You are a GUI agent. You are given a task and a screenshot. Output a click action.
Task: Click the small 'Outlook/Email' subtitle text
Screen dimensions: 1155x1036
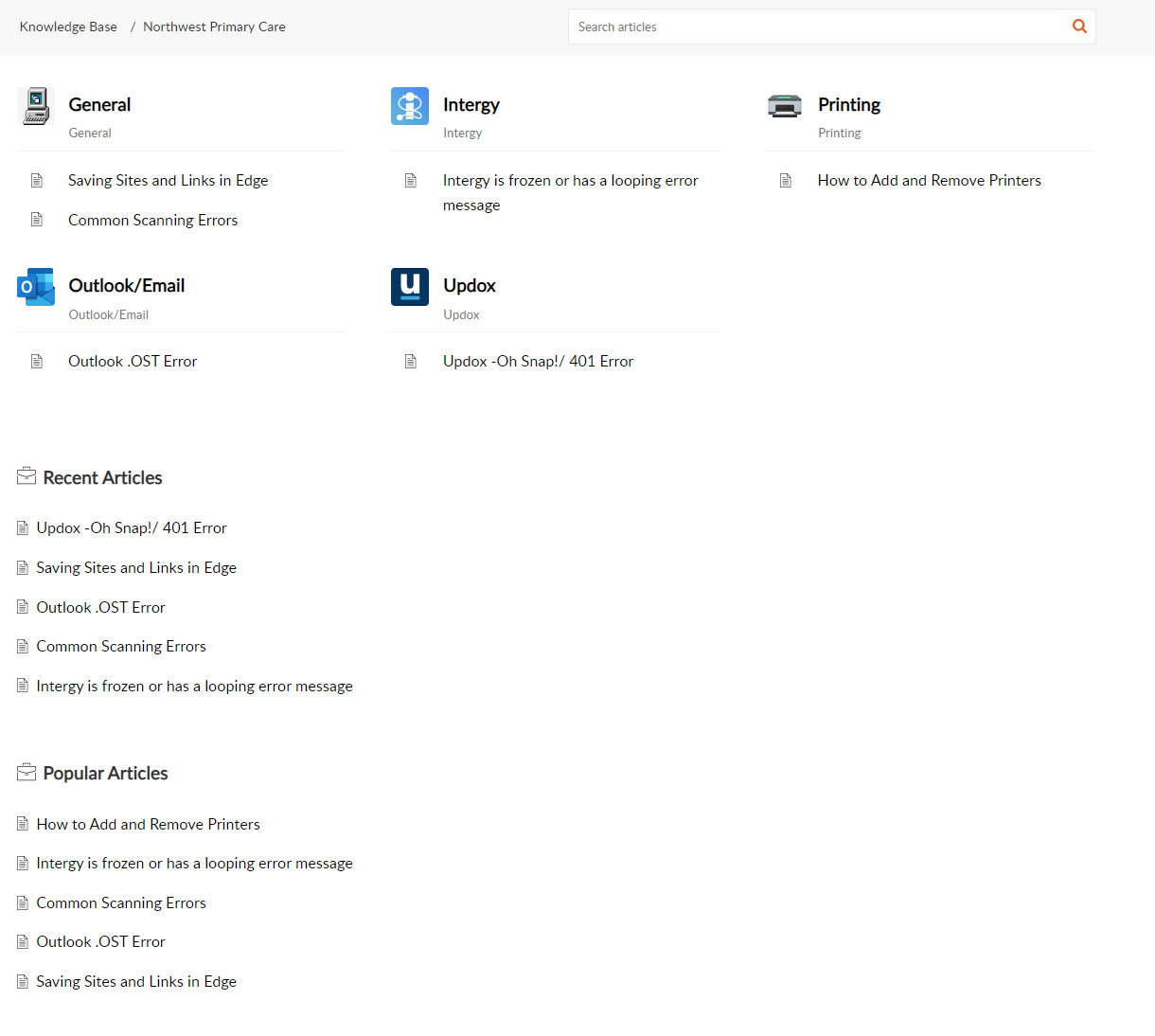tap(108, 314)
